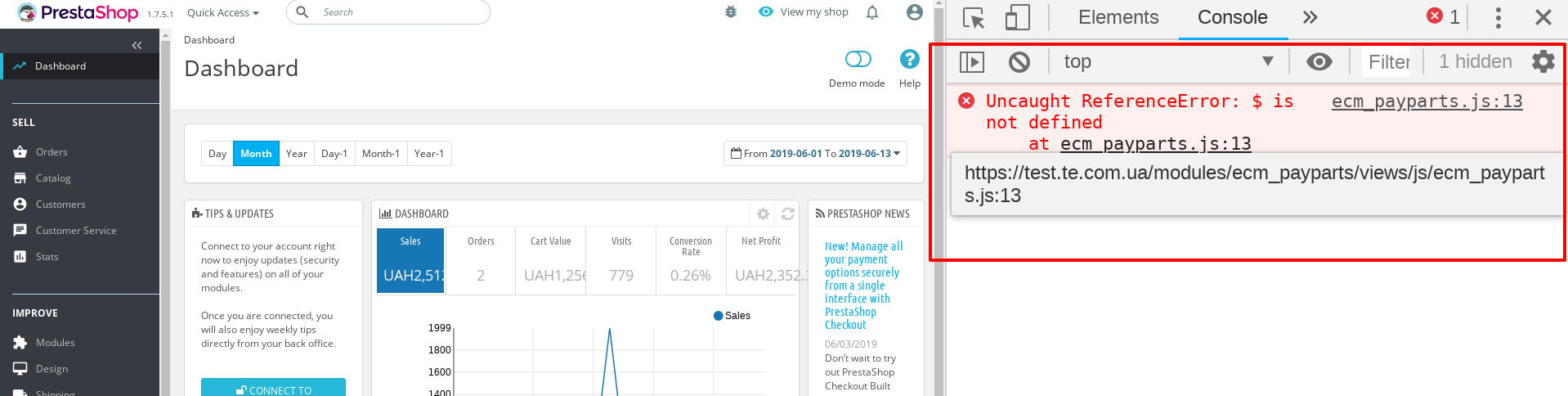This screenshot has width=1568, height=396.
Task: Click the Connect to button
Action: [273, 388]
